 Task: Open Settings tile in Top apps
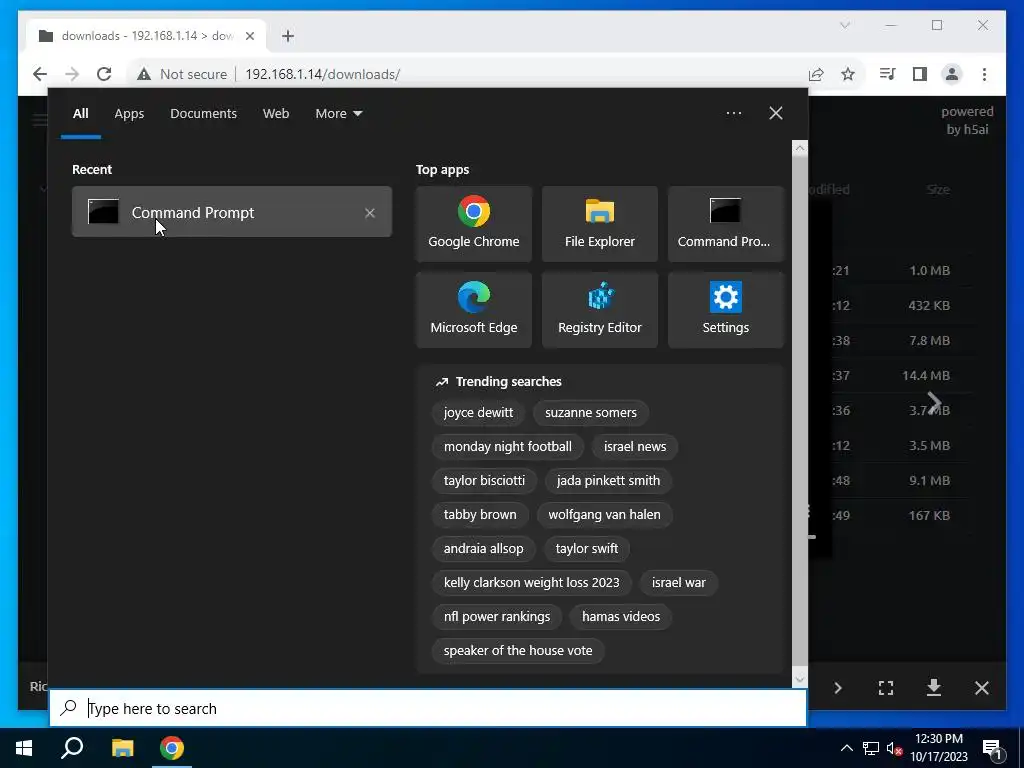[x=725, y=310]
